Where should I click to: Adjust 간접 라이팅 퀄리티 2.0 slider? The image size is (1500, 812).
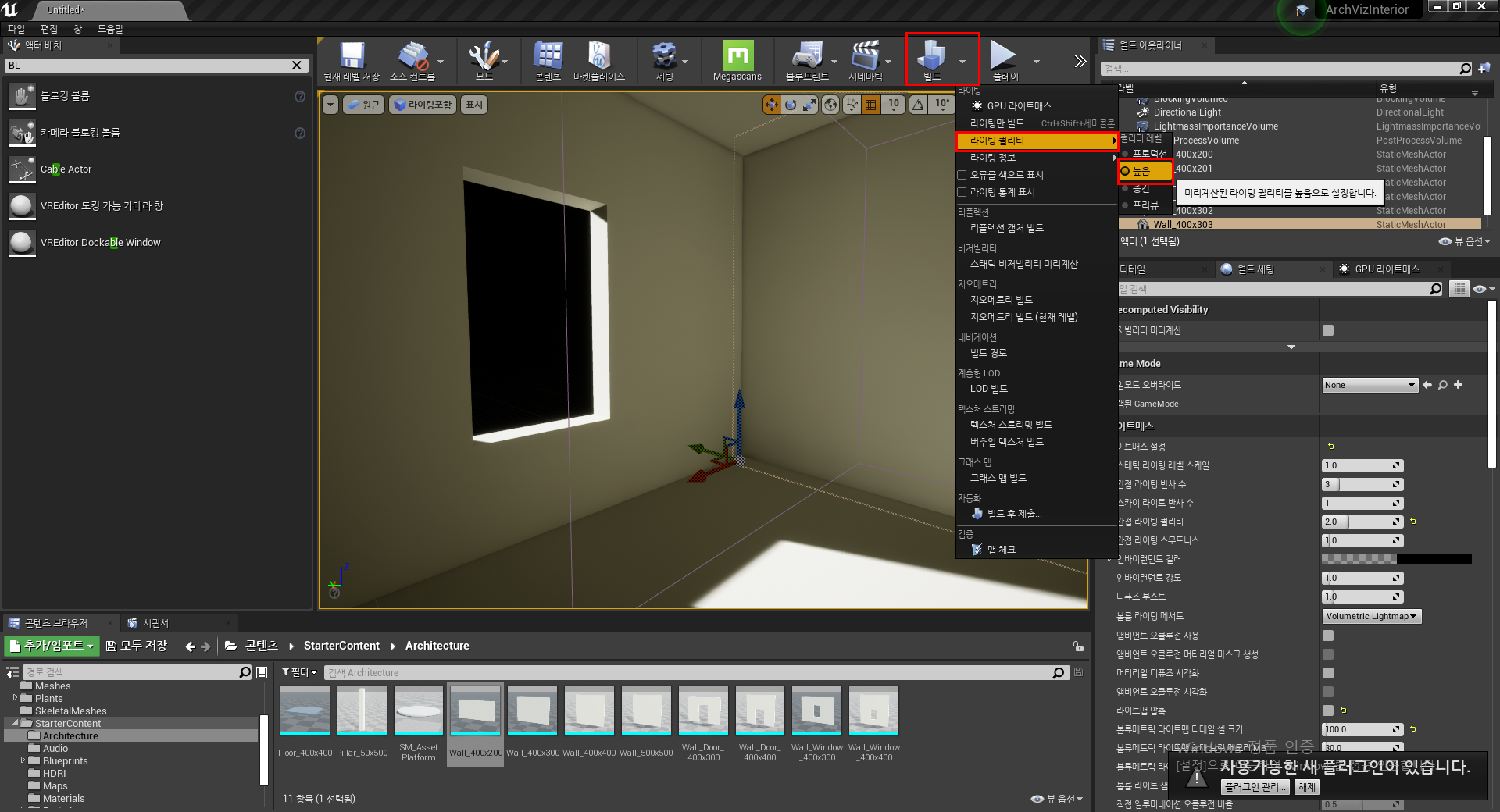1362,522
